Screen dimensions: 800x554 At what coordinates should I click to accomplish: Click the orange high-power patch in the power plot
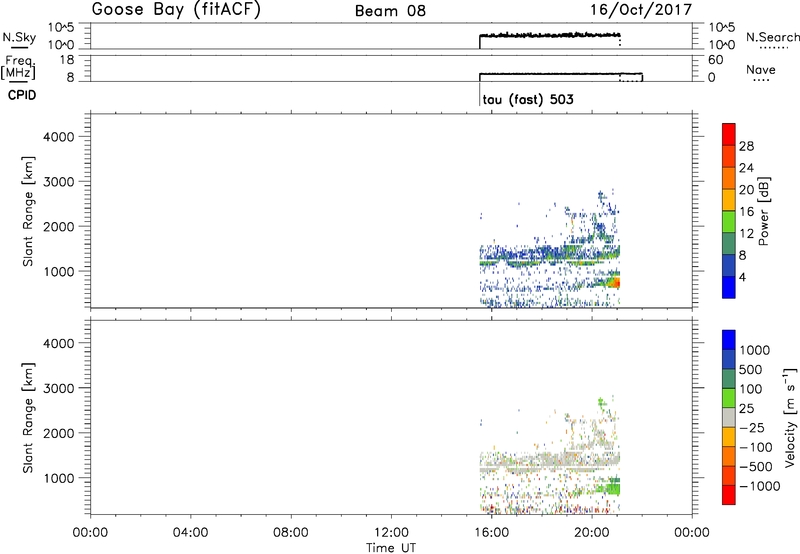[615, 282]
